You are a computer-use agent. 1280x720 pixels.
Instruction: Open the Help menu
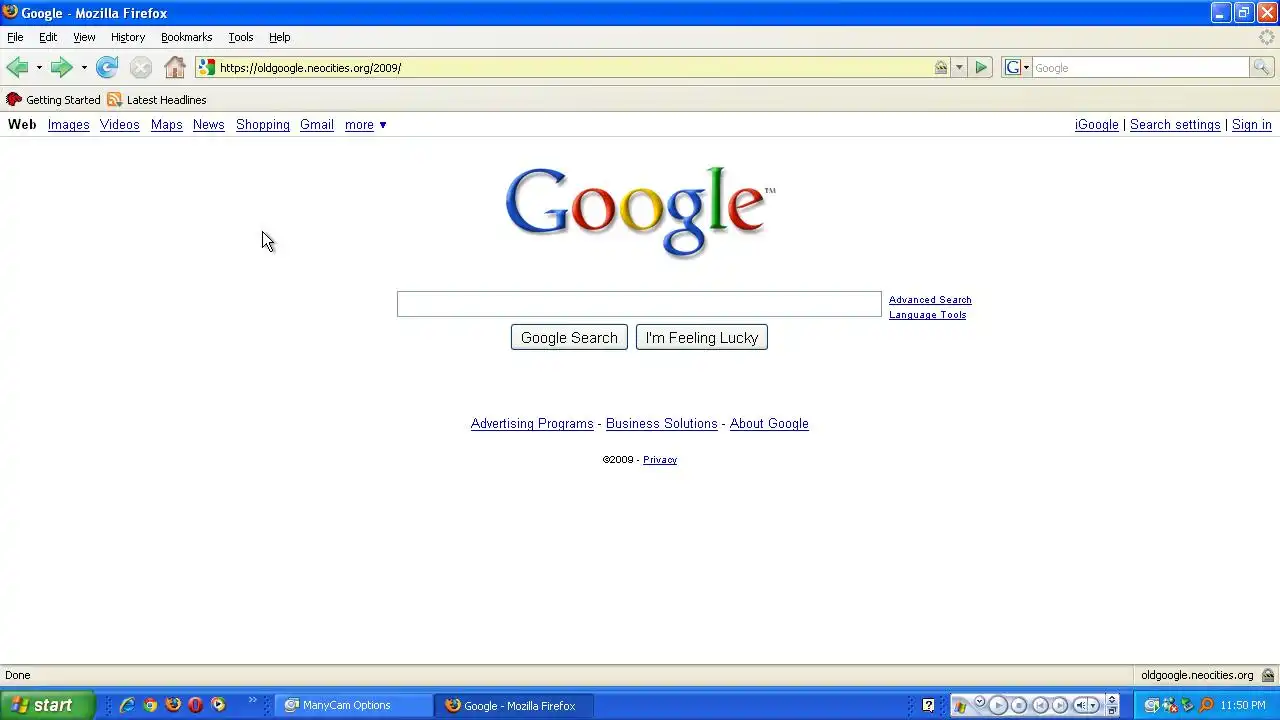coord(279,37)
